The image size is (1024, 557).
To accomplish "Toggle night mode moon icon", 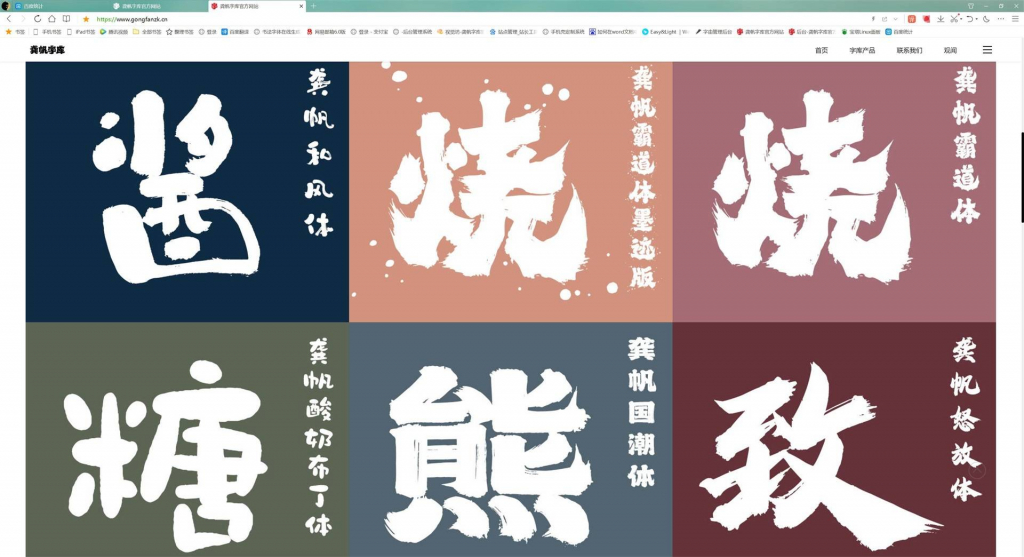I will point(986,19).
